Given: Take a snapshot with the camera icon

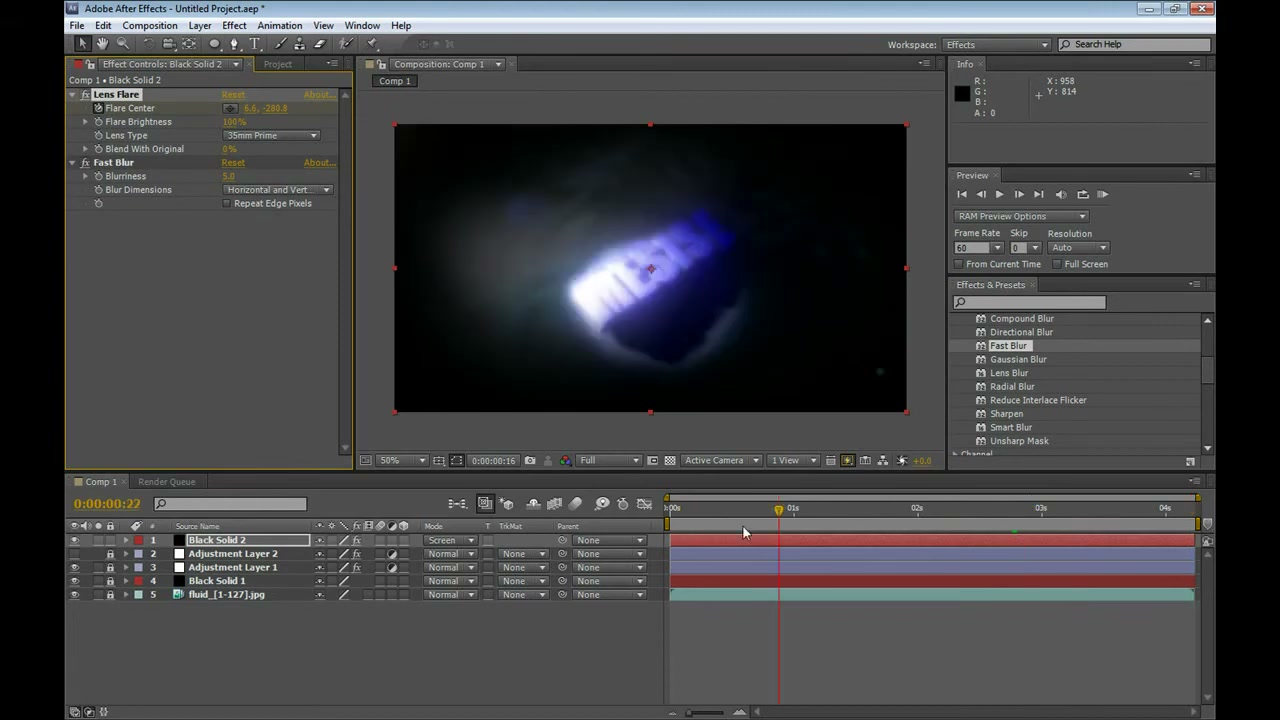Looking at the screenshot, I should 530,460.
